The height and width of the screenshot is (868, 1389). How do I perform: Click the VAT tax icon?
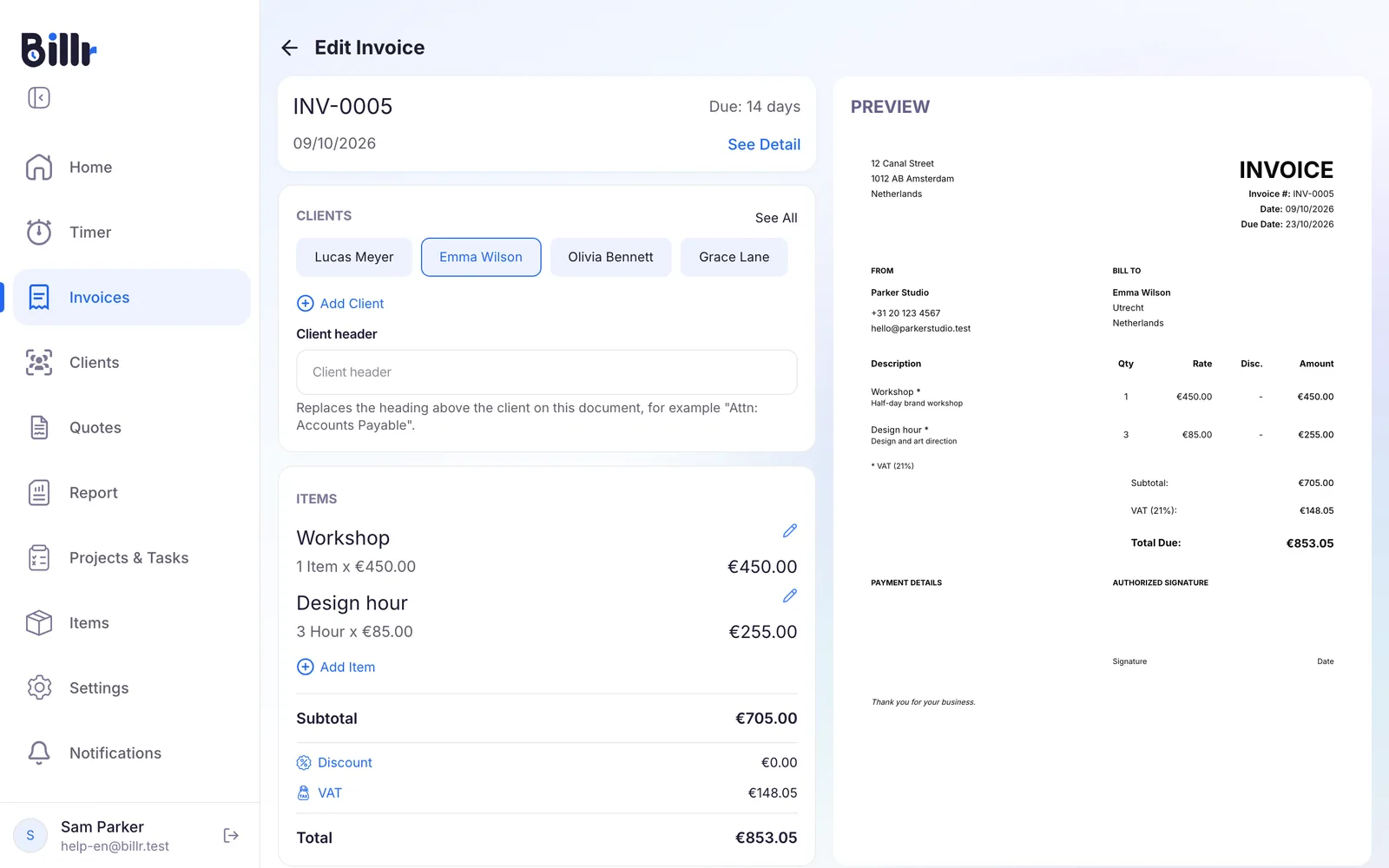click(304, 792)
